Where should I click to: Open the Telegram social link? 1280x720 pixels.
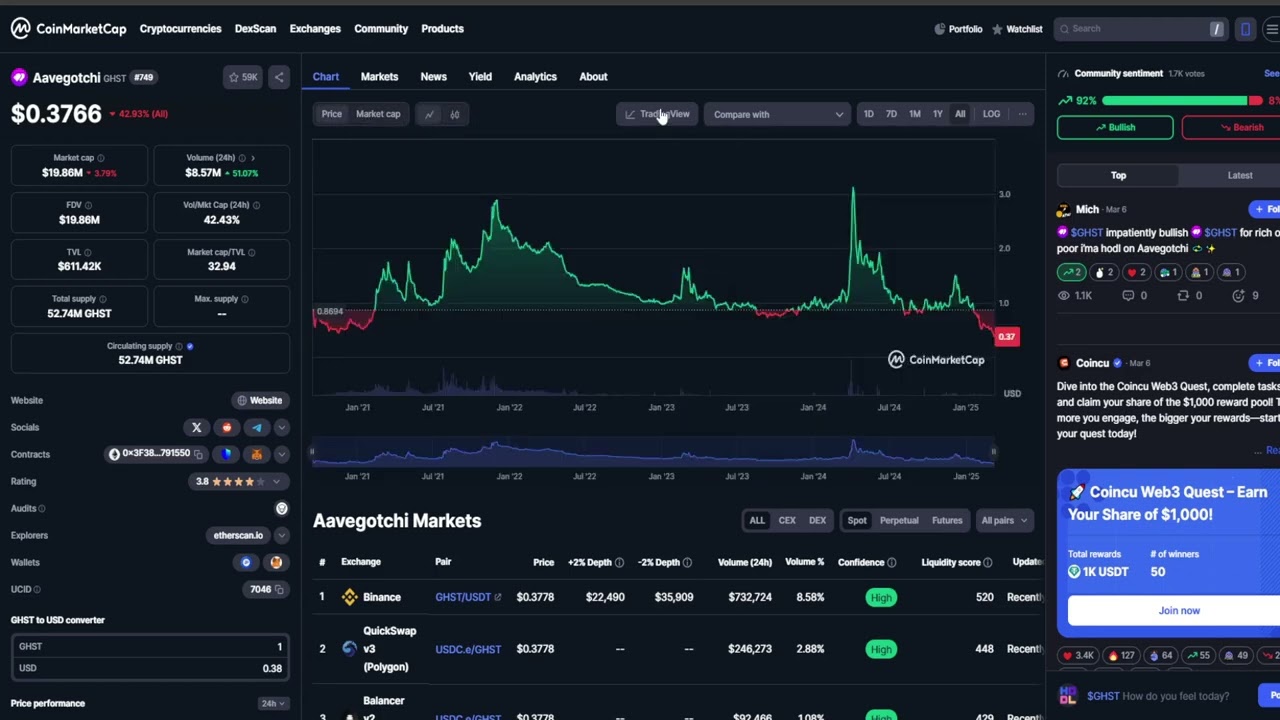point(256,427)
